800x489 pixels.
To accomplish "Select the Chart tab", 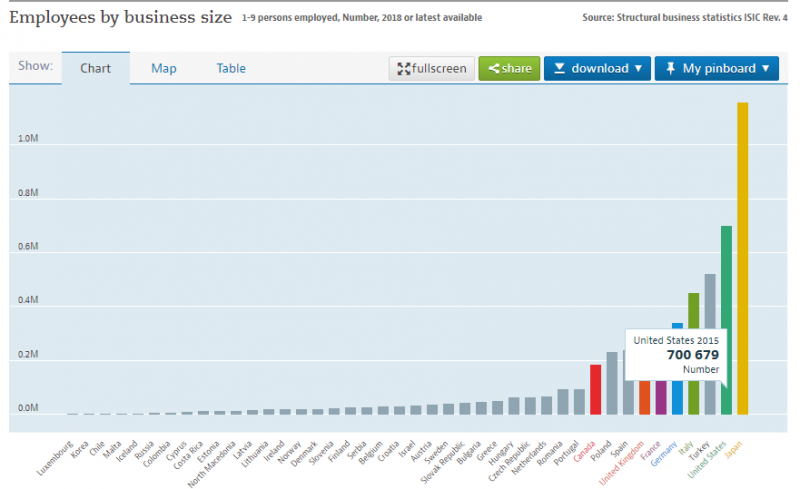I will (x=95, y=69).
